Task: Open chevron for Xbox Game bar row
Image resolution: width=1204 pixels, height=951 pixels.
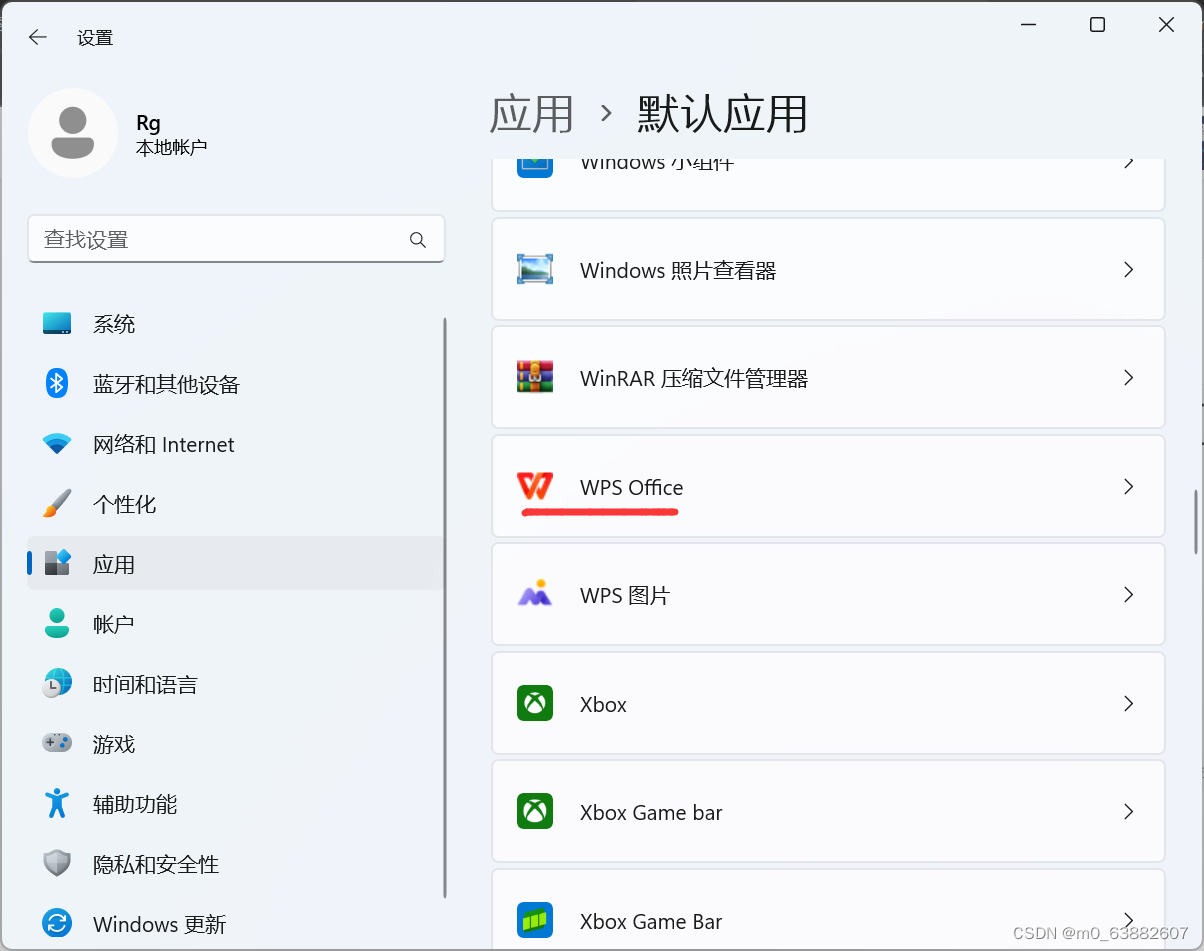Action: pos(1128,812)
